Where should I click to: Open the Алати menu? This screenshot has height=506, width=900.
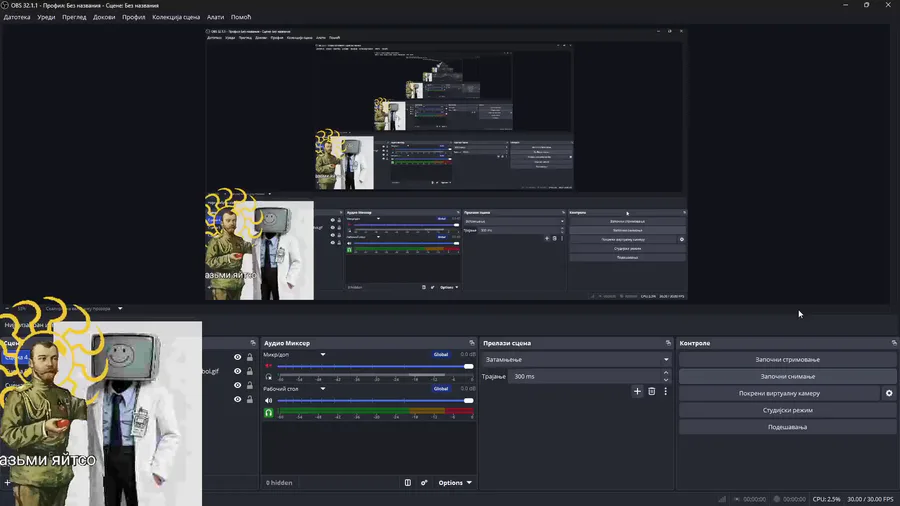pyautogui.click(x=215, y=17)
